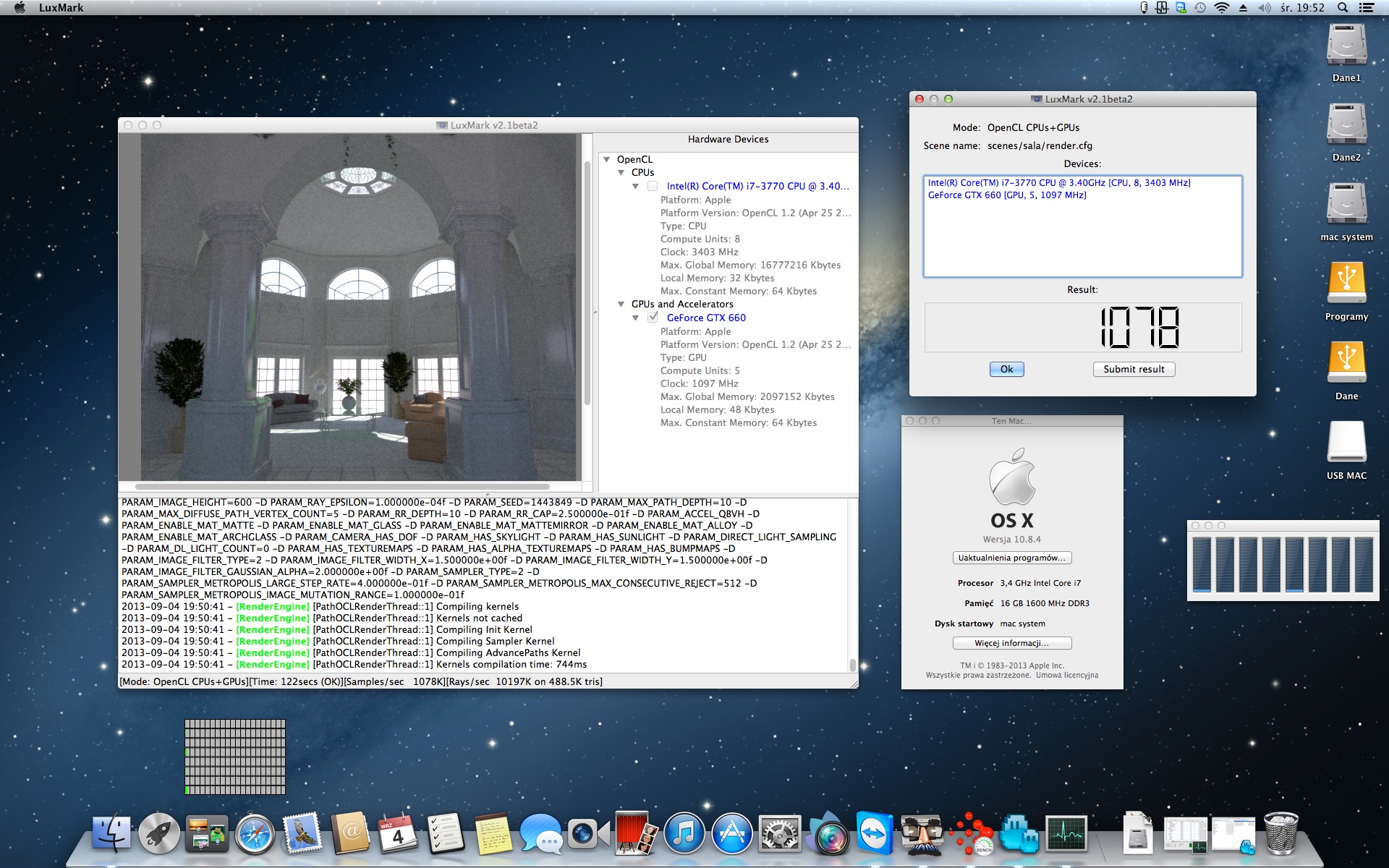Select the GeForce GTX 660 line in Devices list

click(1007, 195)
